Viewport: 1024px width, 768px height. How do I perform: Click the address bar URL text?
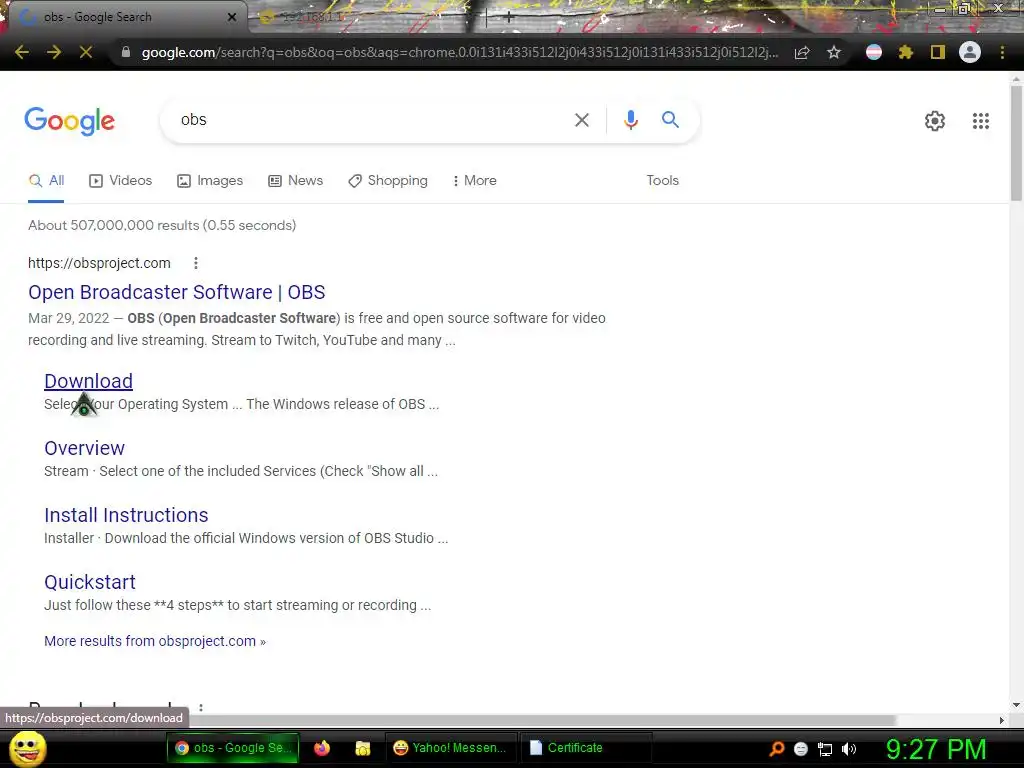pyautogui.click(x=460, y=52)
